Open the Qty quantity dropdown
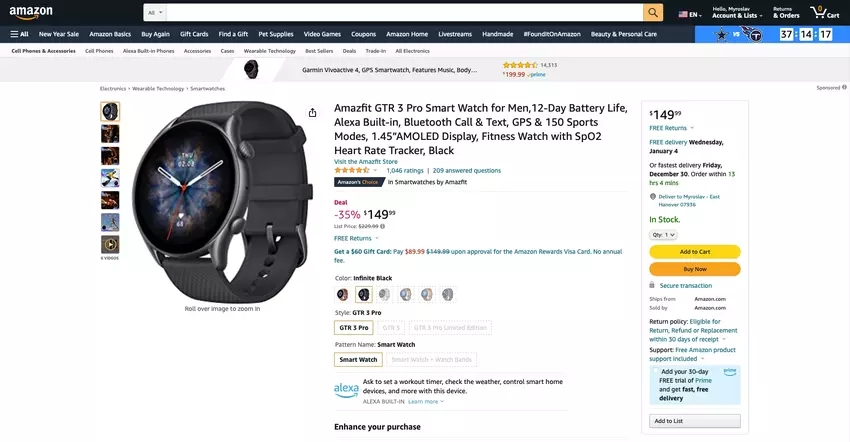The height and width of the screenshot is (442, 850). (664, 234)
